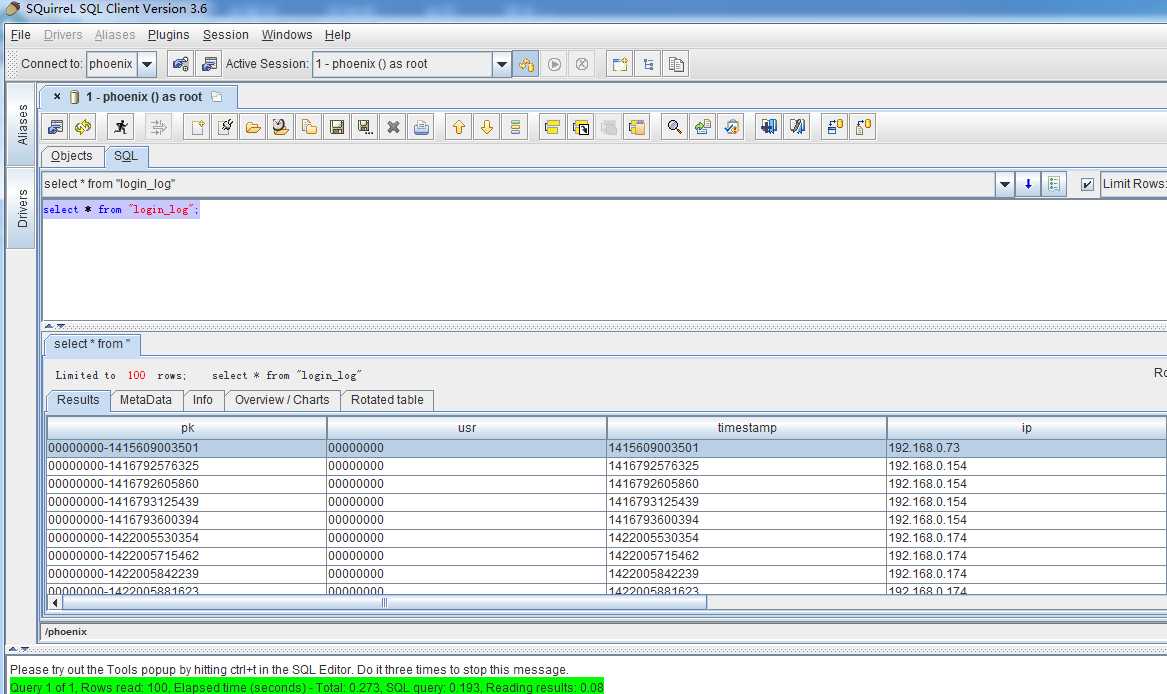The image size is (1167, 694).
Task: Click the object tree icon in top toolbar
Action: (648, 64)
